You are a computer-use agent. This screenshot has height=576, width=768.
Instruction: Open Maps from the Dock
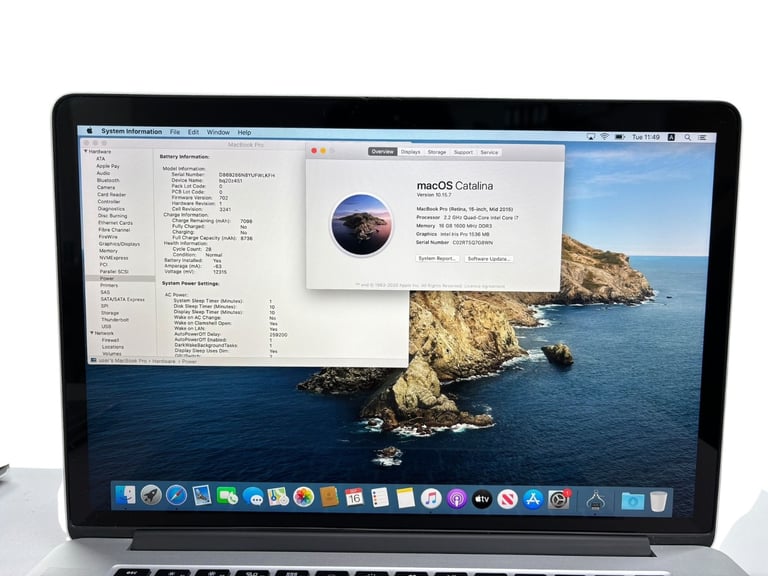pos(278,497)
